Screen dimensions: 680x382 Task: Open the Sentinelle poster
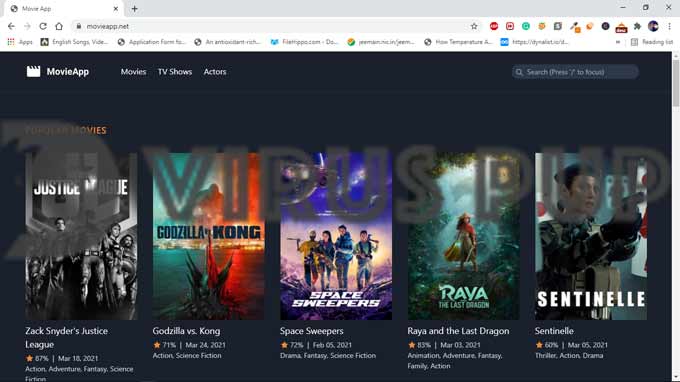[x=591, y=236]
